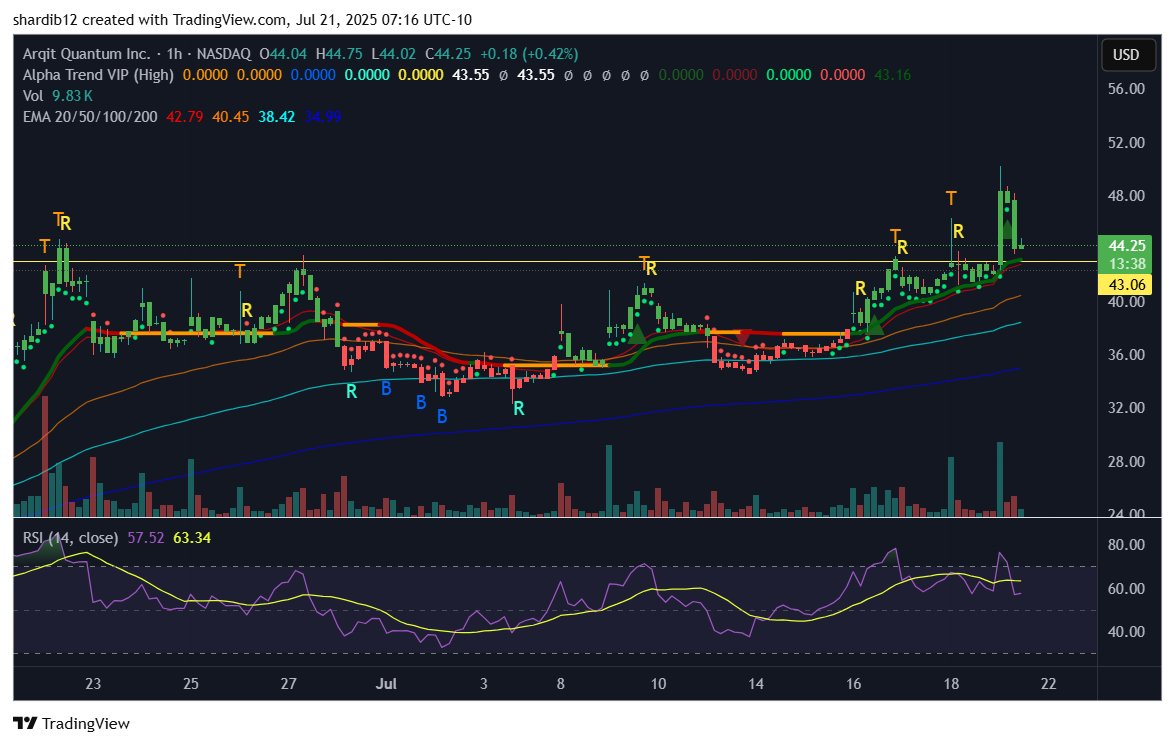Click the Alpha Trend VIP (High) indicator label
Image resolution: width=1175 pixels, height=745 pixels.
98,75
